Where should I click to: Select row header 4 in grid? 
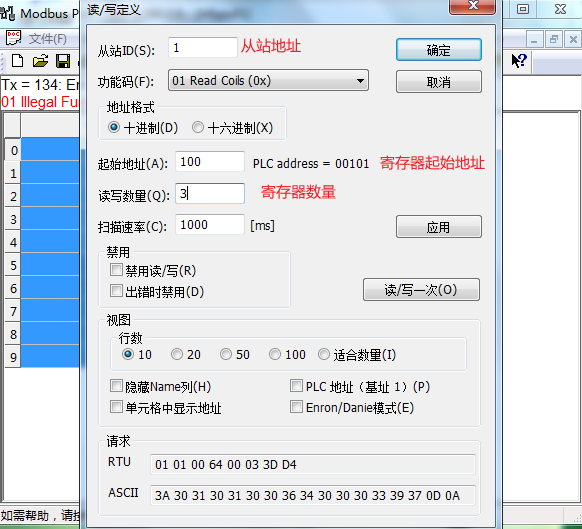click(x=13, y=242)
